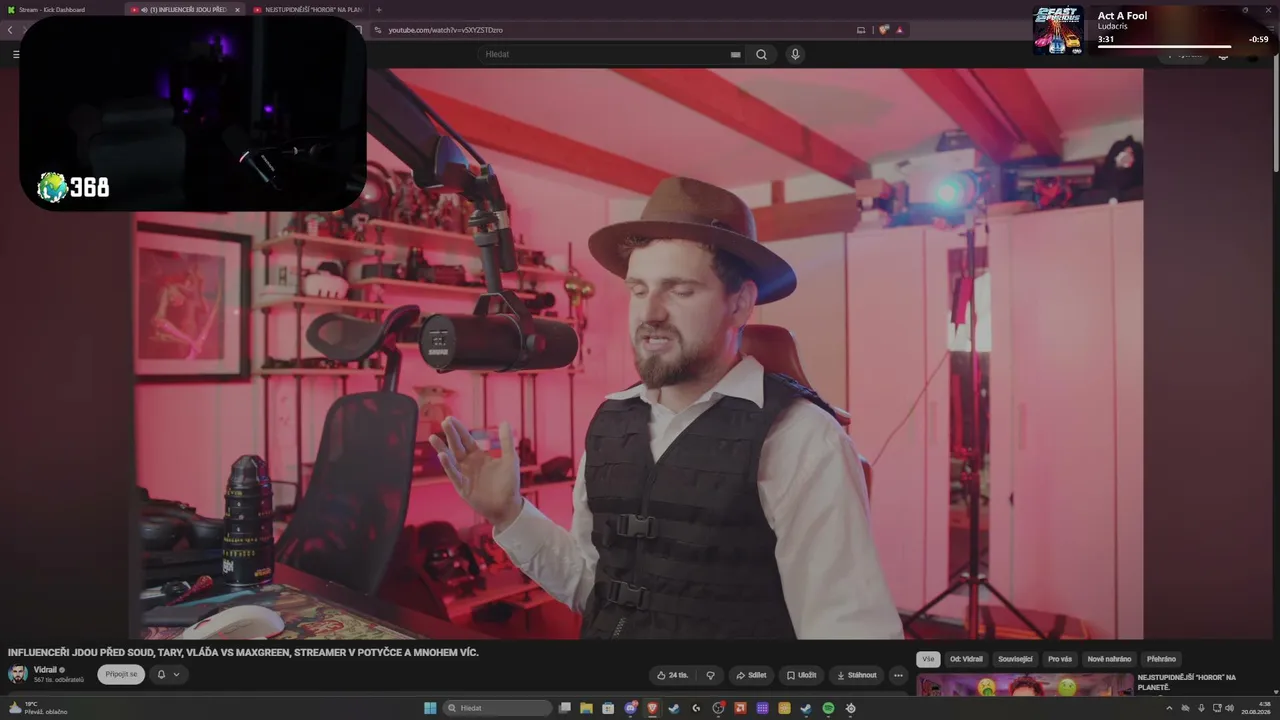Select the Pro vás filter chip
1280x720 pixels.
click(x=1060, y=659)
